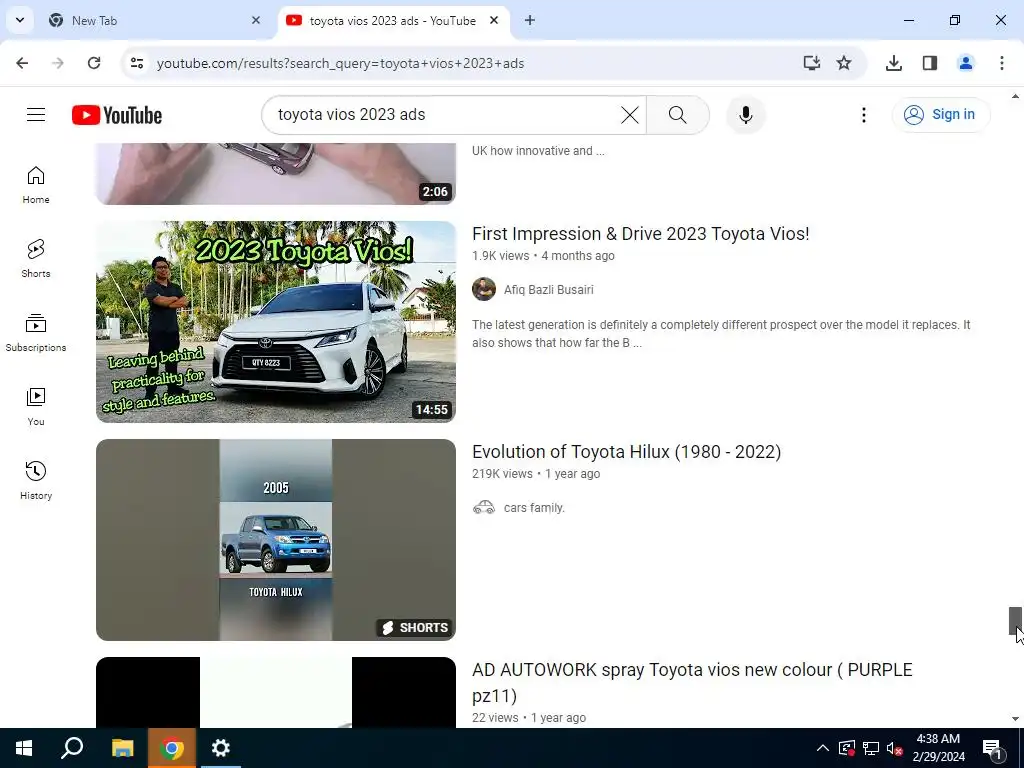Open the You section in the sidebar

pyautogui.click(x=36, y=406)
